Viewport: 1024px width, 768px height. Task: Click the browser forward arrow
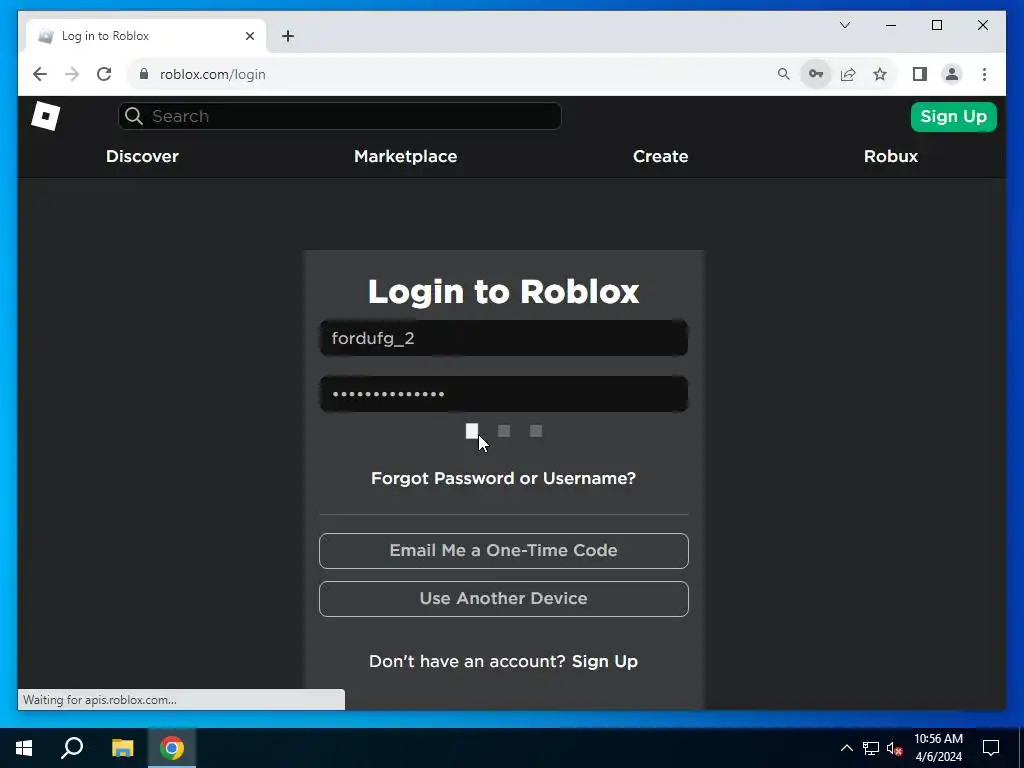click(x=72, y=74)
